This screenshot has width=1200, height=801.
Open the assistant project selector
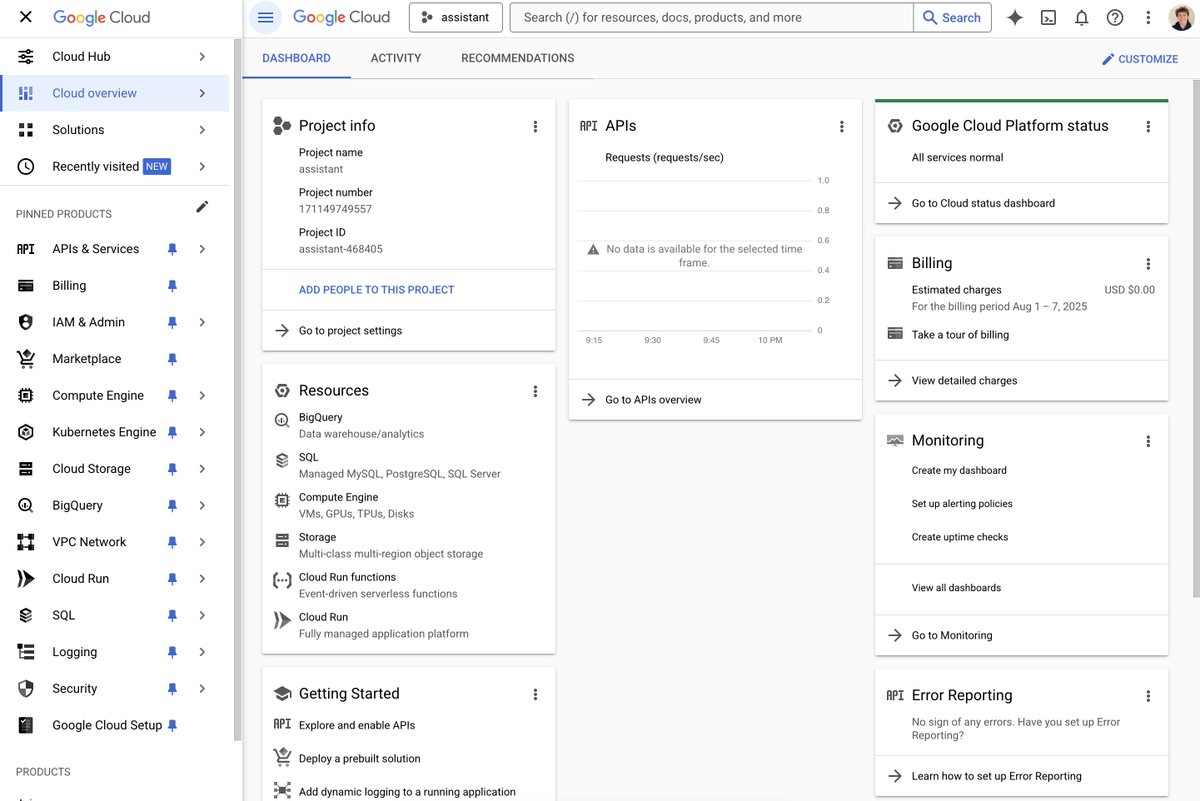456,17
